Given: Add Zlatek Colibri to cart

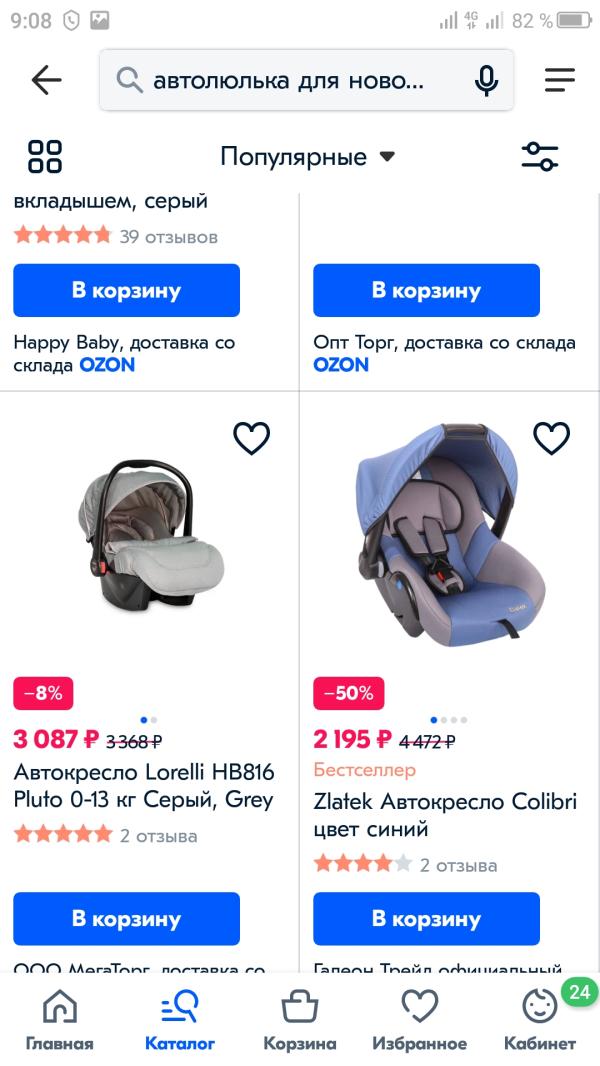Looking at the screenshot, I should pos(426,918).
